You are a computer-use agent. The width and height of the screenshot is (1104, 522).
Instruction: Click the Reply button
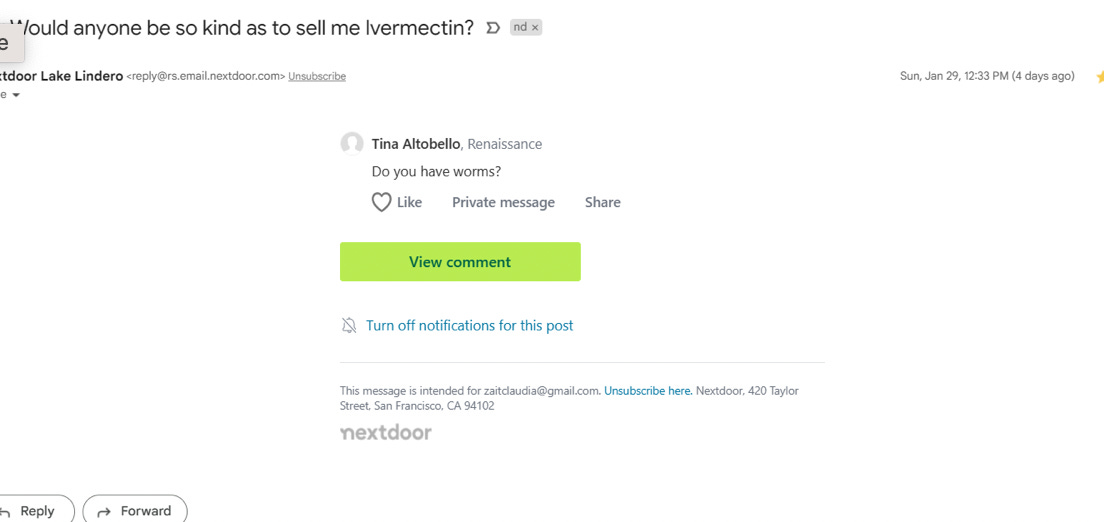coord(35,511)
